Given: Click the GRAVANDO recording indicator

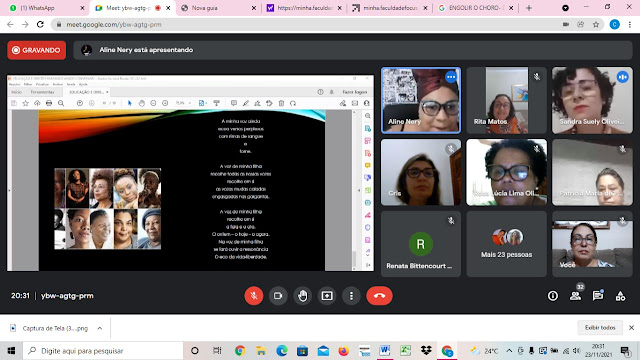Looking at the screenshot, I should [36, 50].
